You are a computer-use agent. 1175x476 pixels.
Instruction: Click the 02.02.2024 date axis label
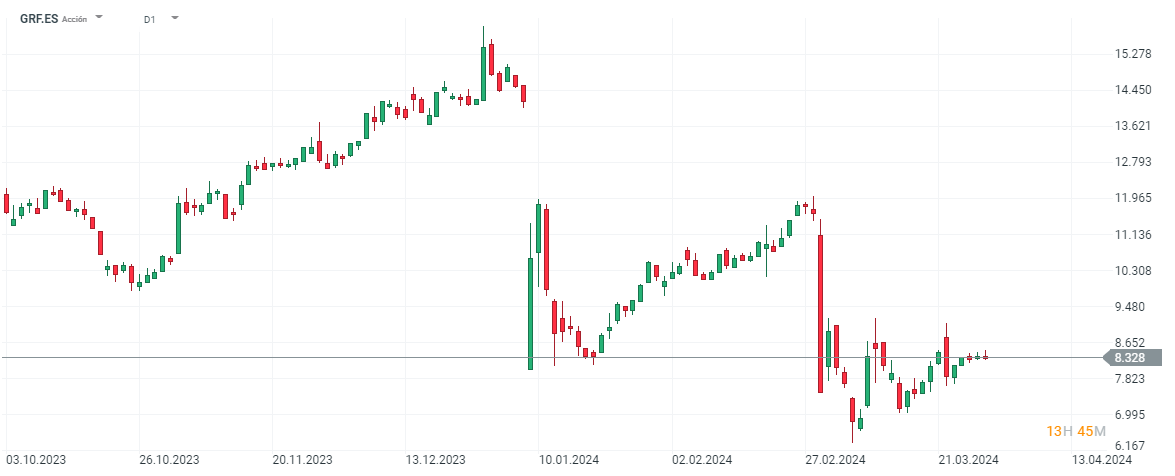(703, 460)
